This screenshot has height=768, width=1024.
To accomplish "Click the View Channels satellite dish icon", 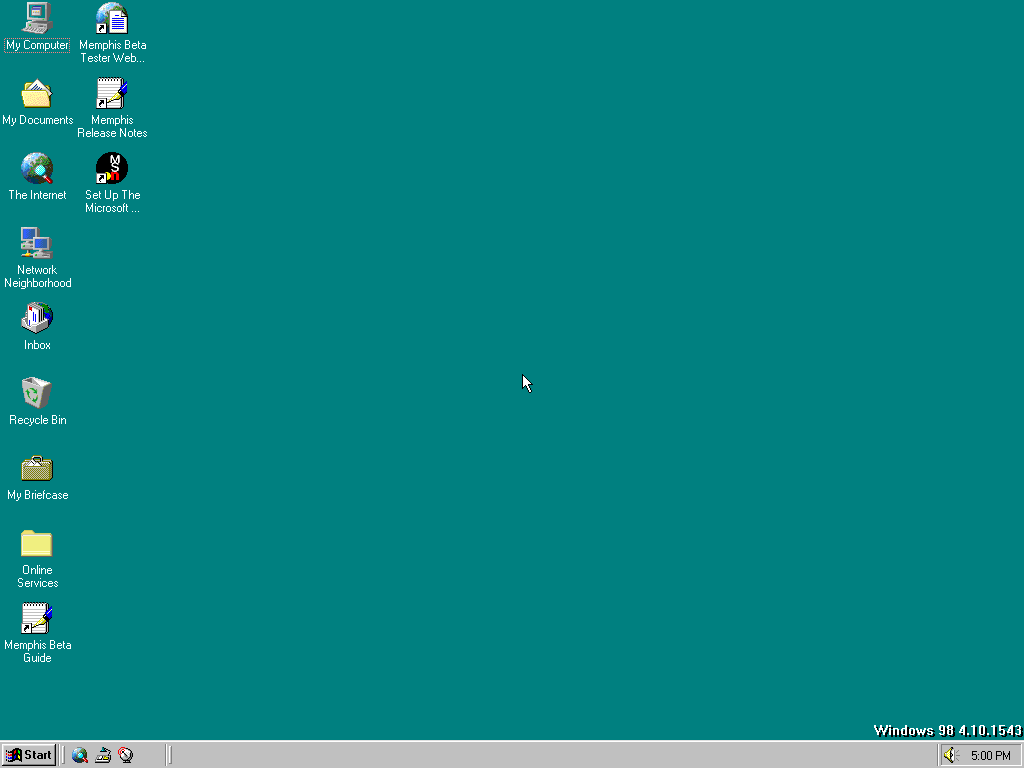I will tap(125, 756).
